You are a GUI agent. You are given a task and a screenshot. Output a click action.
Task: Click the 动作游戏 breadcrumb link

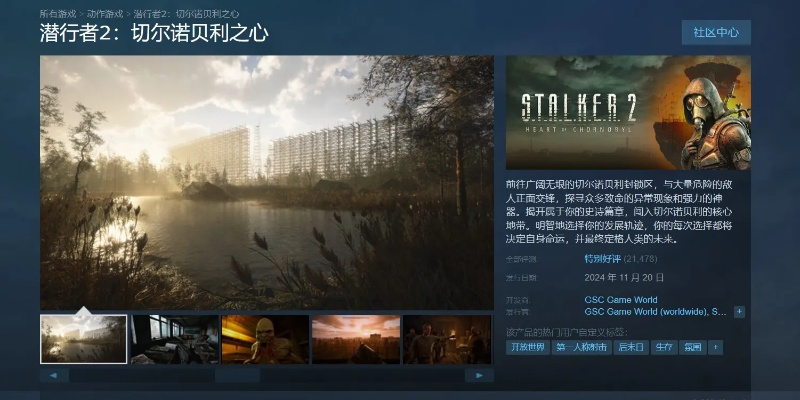tap(105, 14)
